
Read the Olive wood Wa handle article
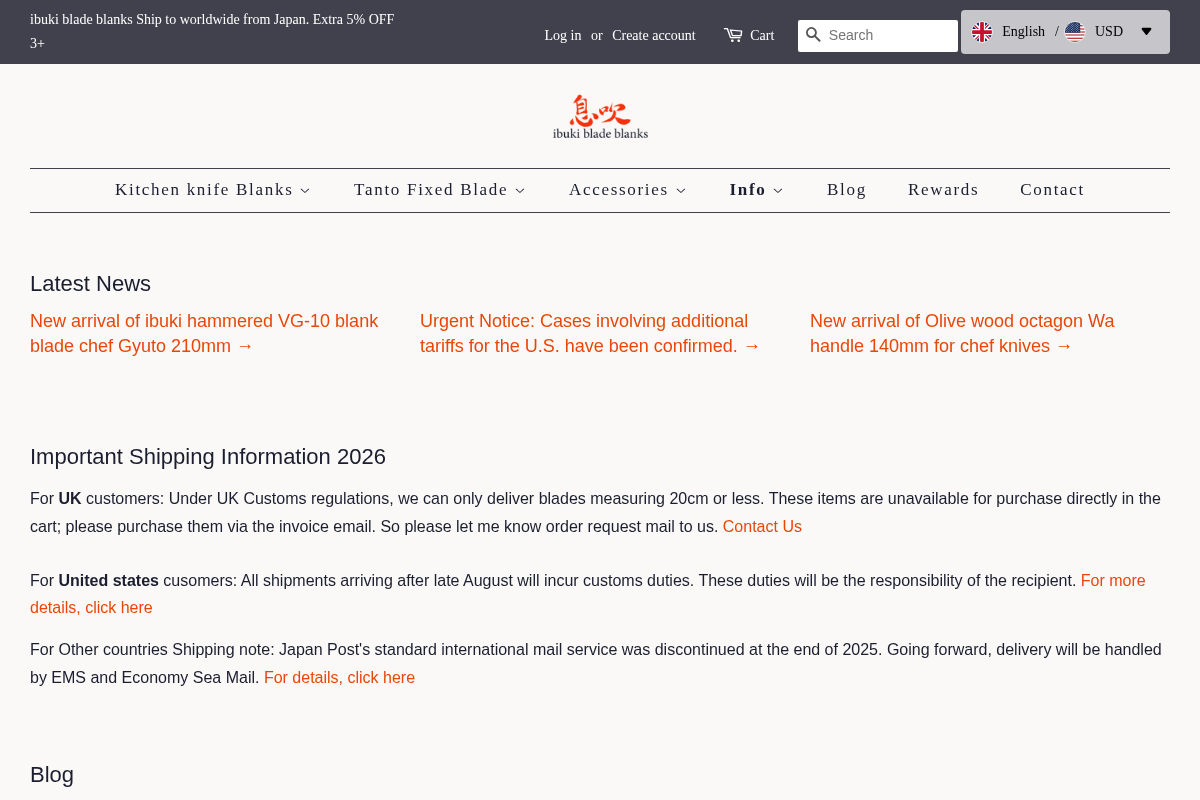(962, 332)
